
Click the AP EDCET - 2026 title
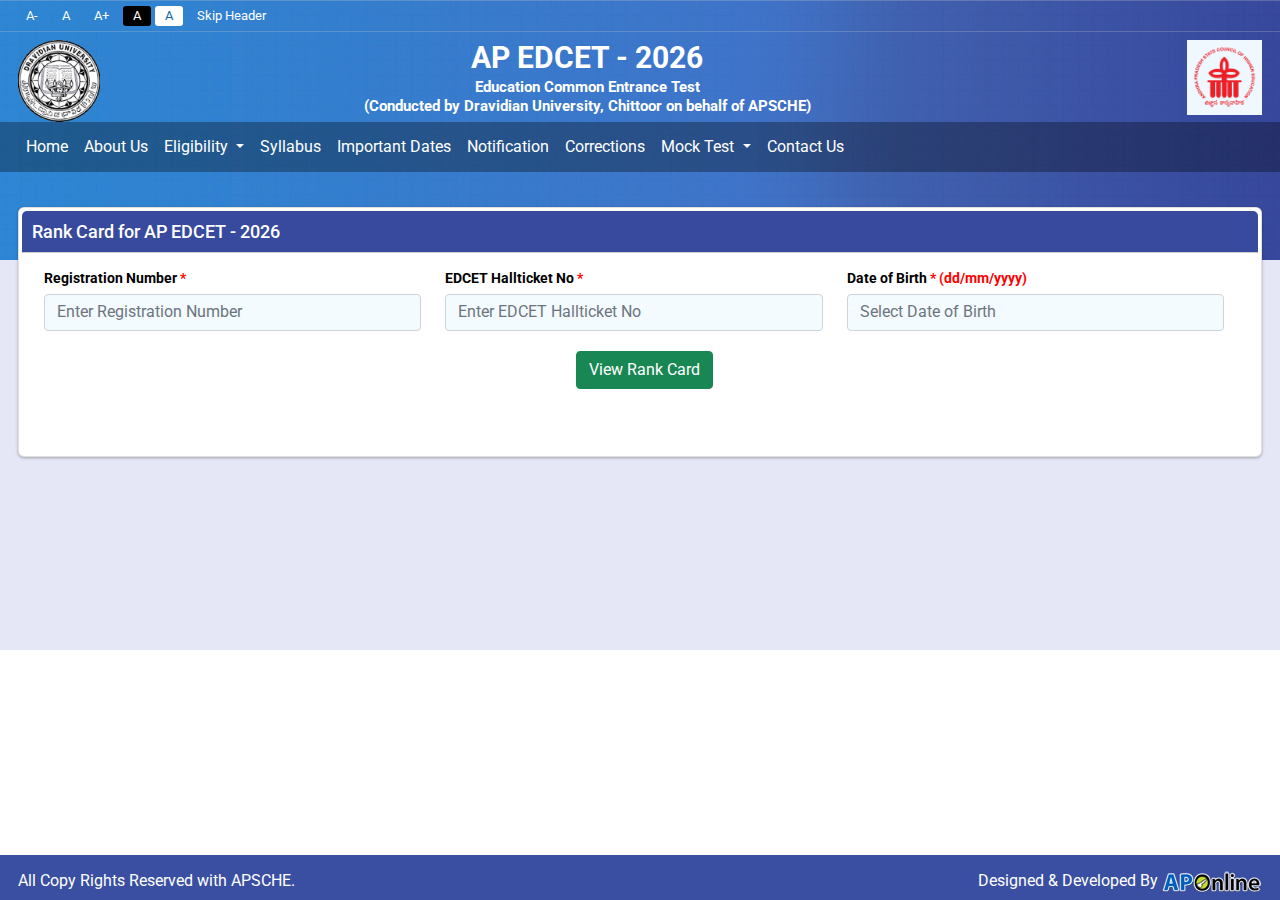587,58
